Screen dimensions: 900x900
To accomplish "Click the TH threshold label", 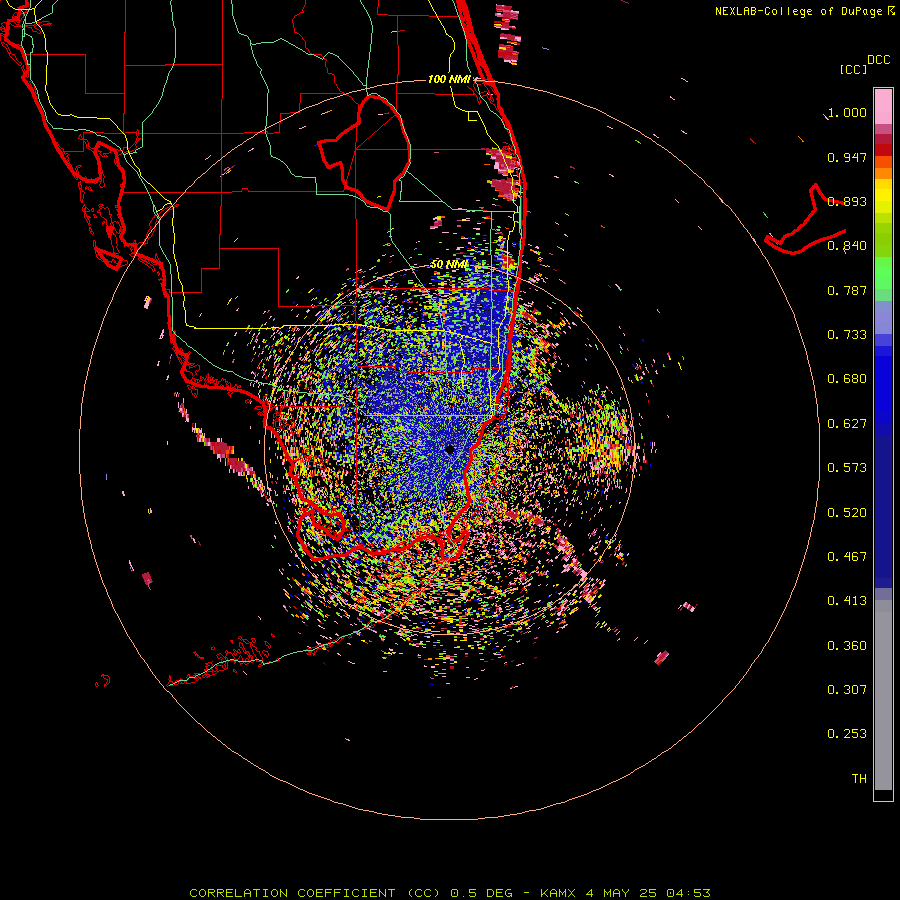I will coord(859,779).
